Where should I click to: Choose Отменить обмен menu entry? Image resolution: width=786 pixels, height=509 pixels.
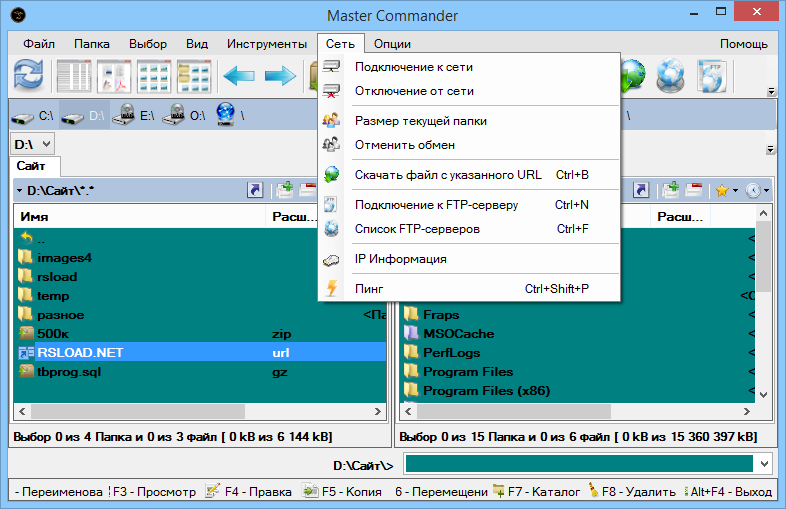tap(469, 145)
